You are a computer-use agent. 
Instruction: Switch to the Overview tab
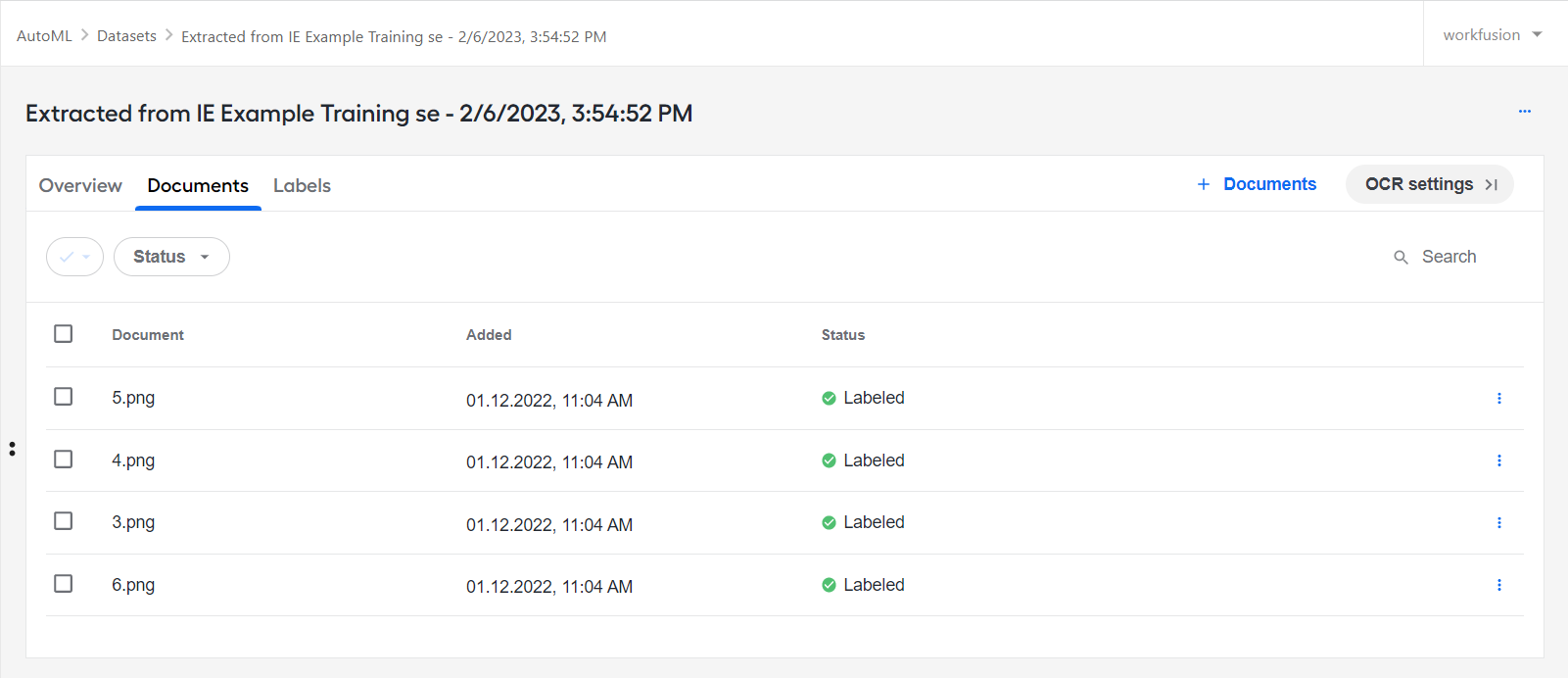click(x=80, y=185)
